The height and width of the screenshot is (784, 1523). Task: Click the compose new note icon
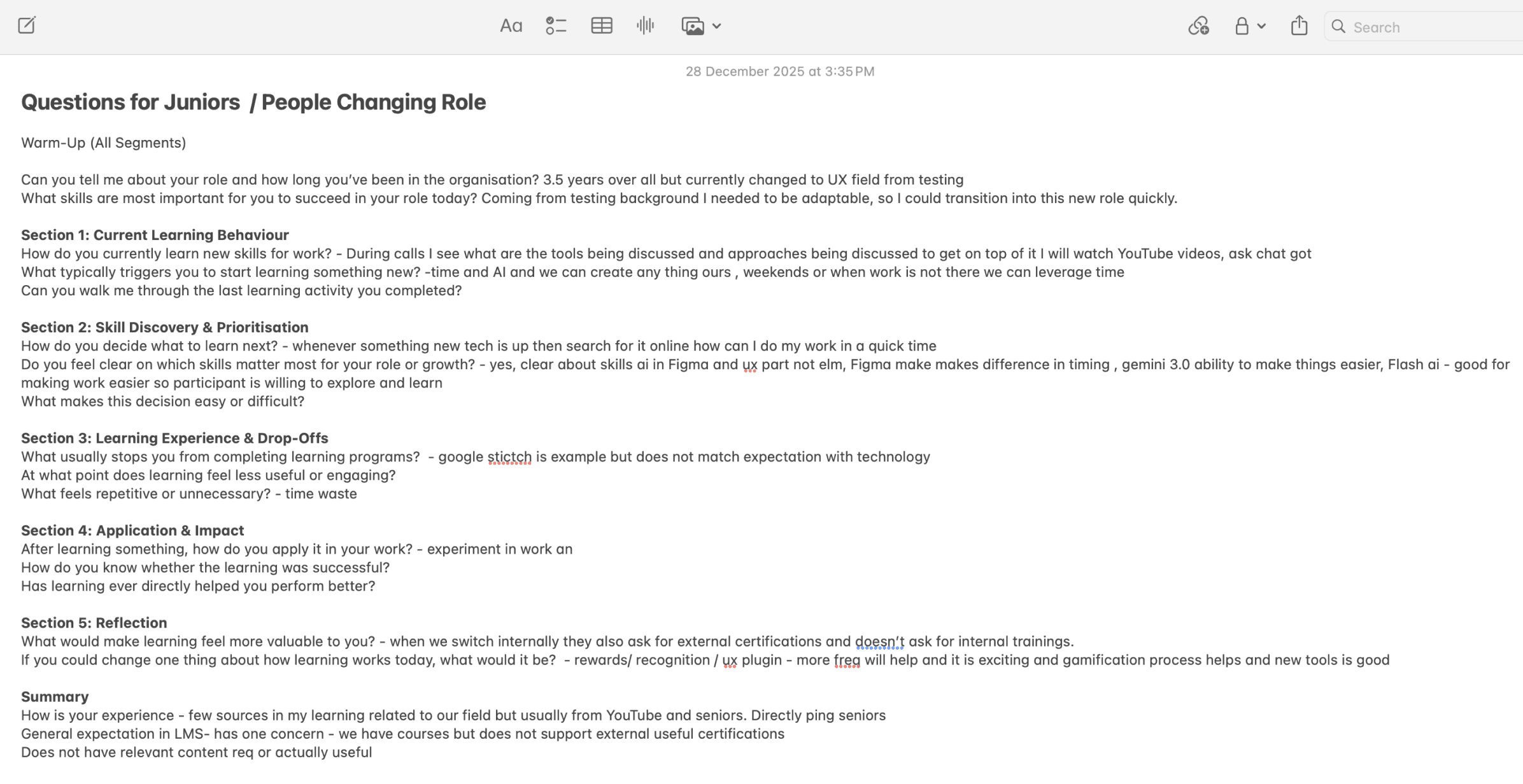(x=26, y=26)
